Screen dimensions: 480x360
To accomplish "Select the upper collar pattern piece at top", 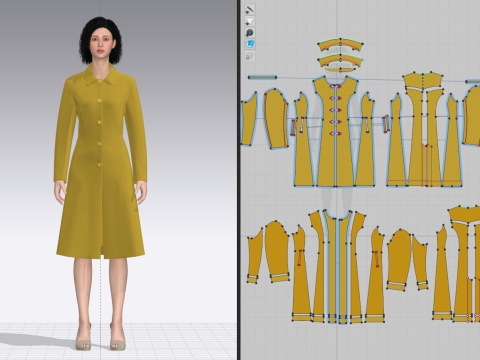I will click(x=340, y=45).
